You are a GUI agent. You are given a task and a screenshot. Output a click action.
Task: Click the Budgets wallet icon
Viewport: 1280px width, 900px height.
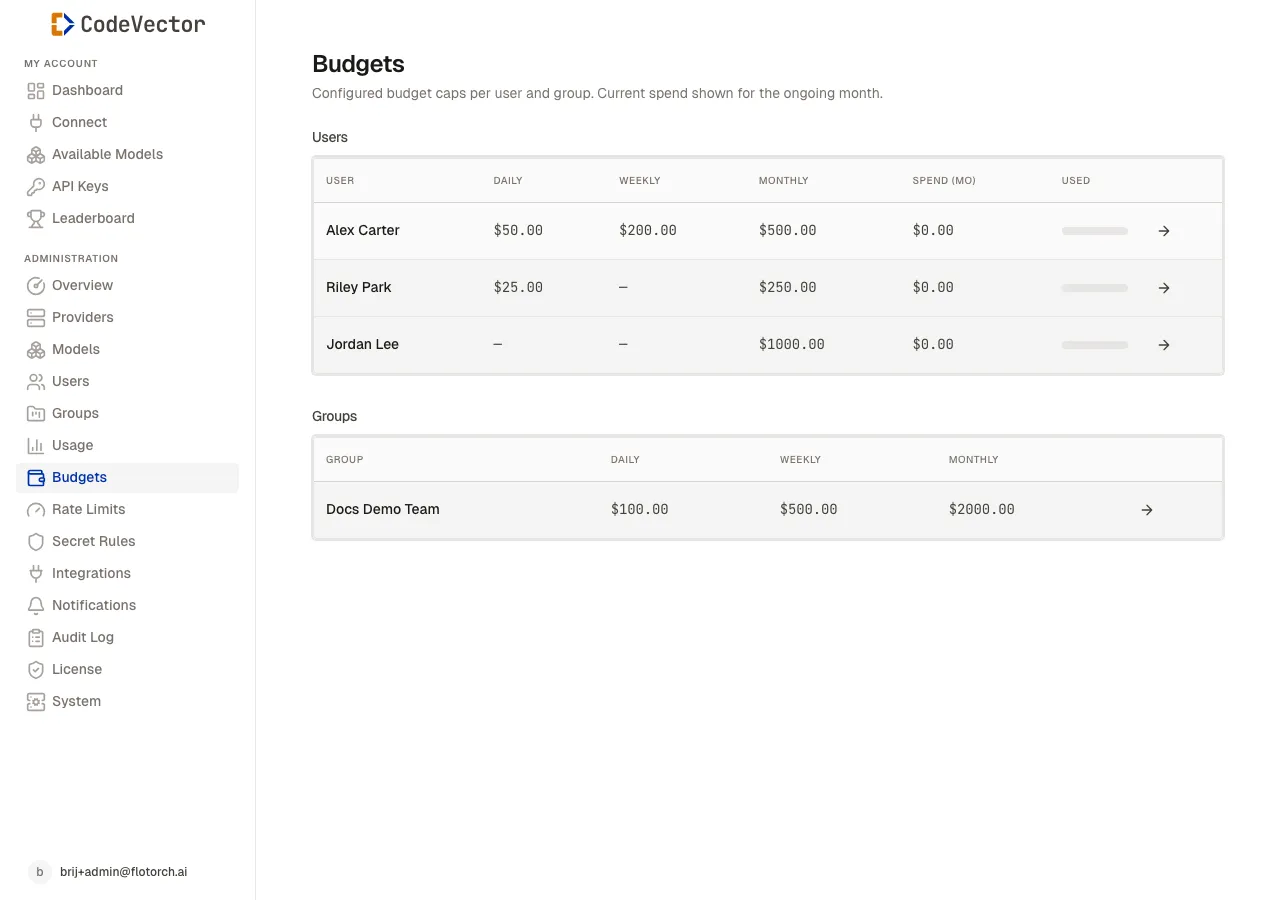[x=36, y=478]
